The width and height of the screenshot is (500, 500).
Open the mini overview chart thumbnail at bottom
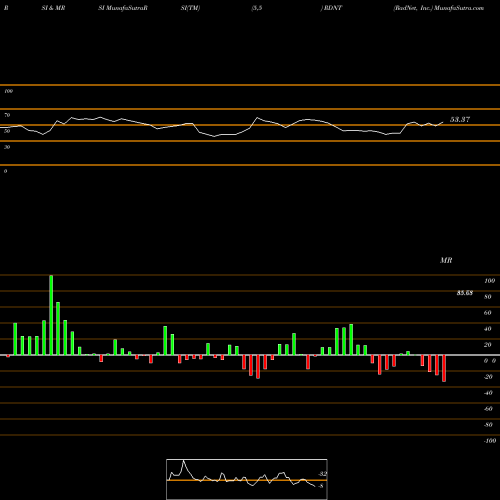point(247,479)
